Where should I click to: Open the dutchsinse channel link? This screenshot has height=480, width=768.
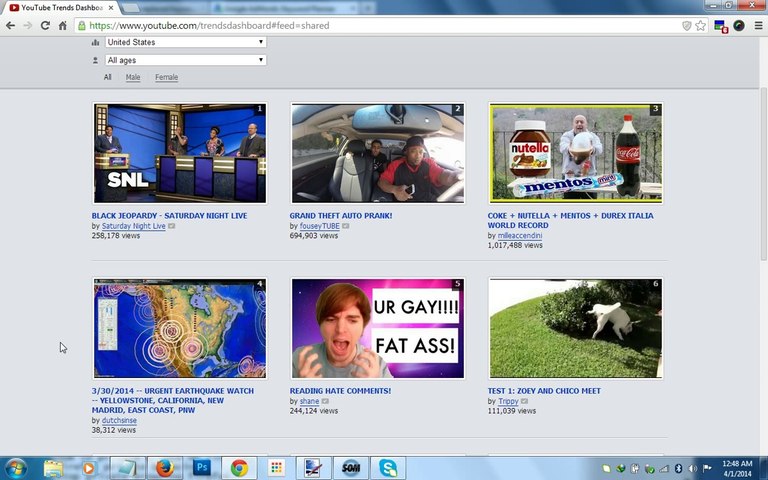(119, 420)
